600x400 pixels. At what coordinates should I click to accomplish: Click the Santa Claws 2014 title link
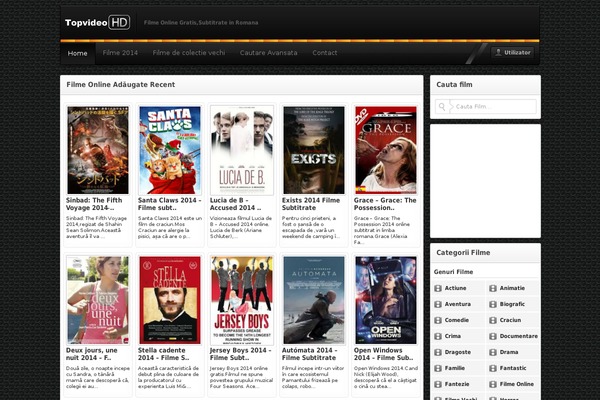point(170,204)
